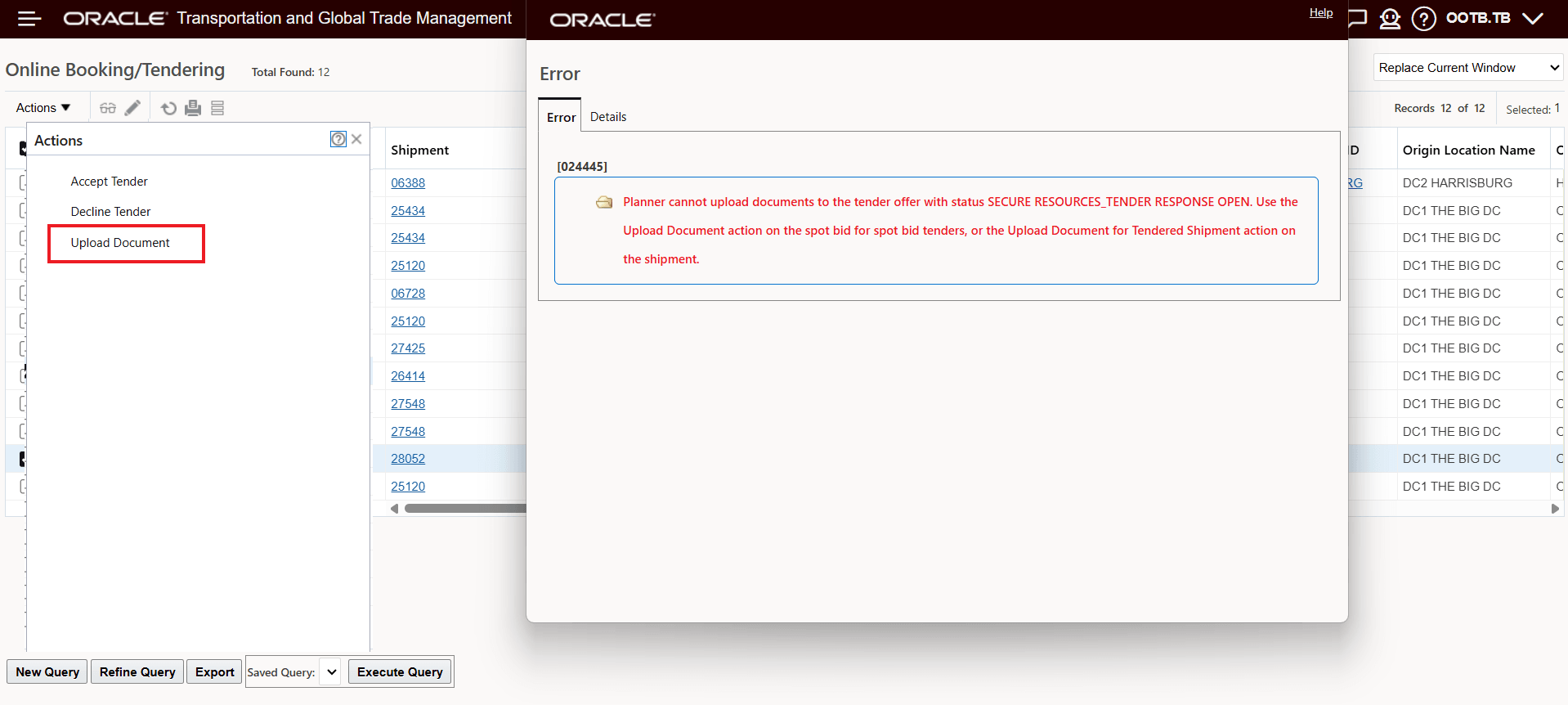Open the Actions dropdown menu

(x=43, y=108)
